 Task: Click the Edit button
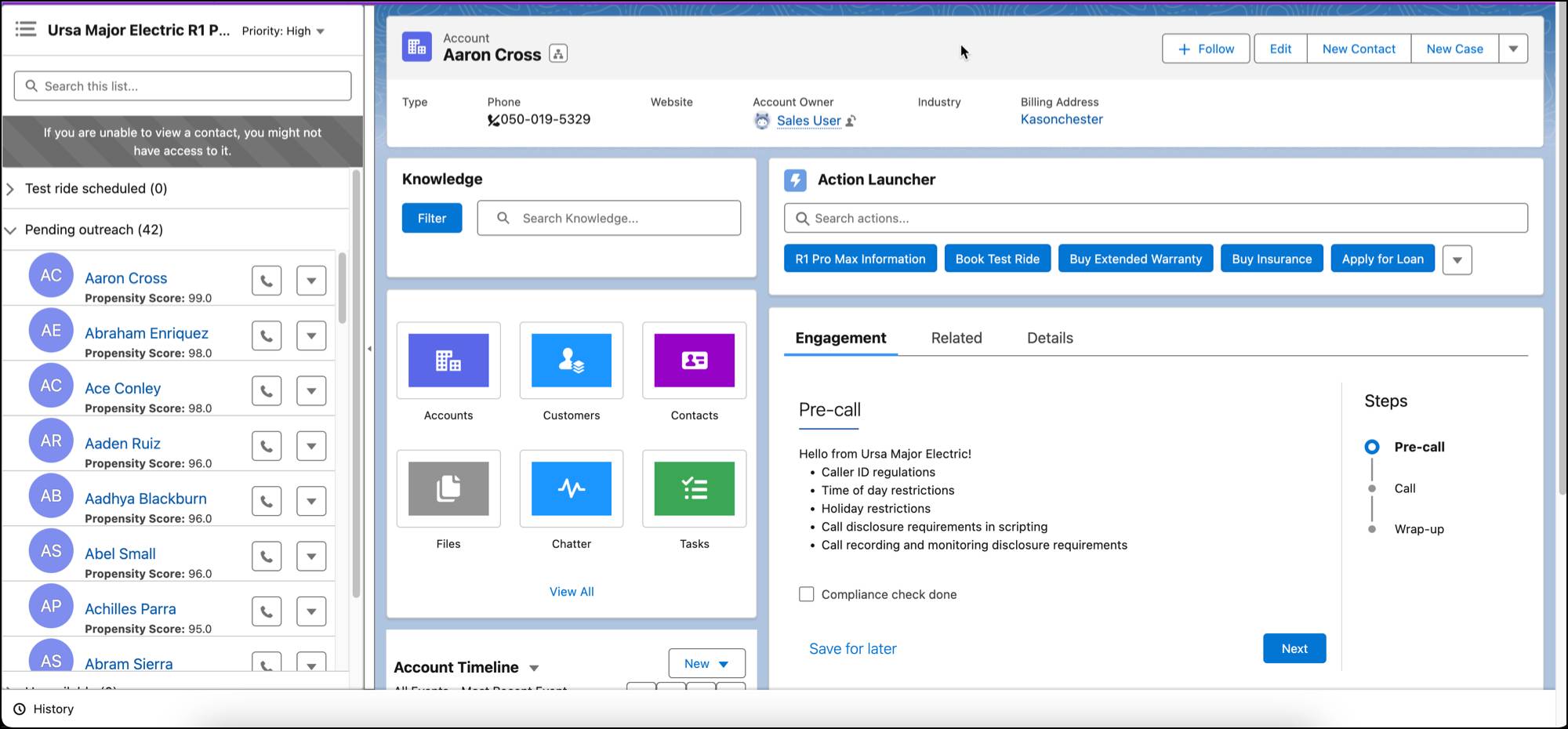(x=1280, y=49)
